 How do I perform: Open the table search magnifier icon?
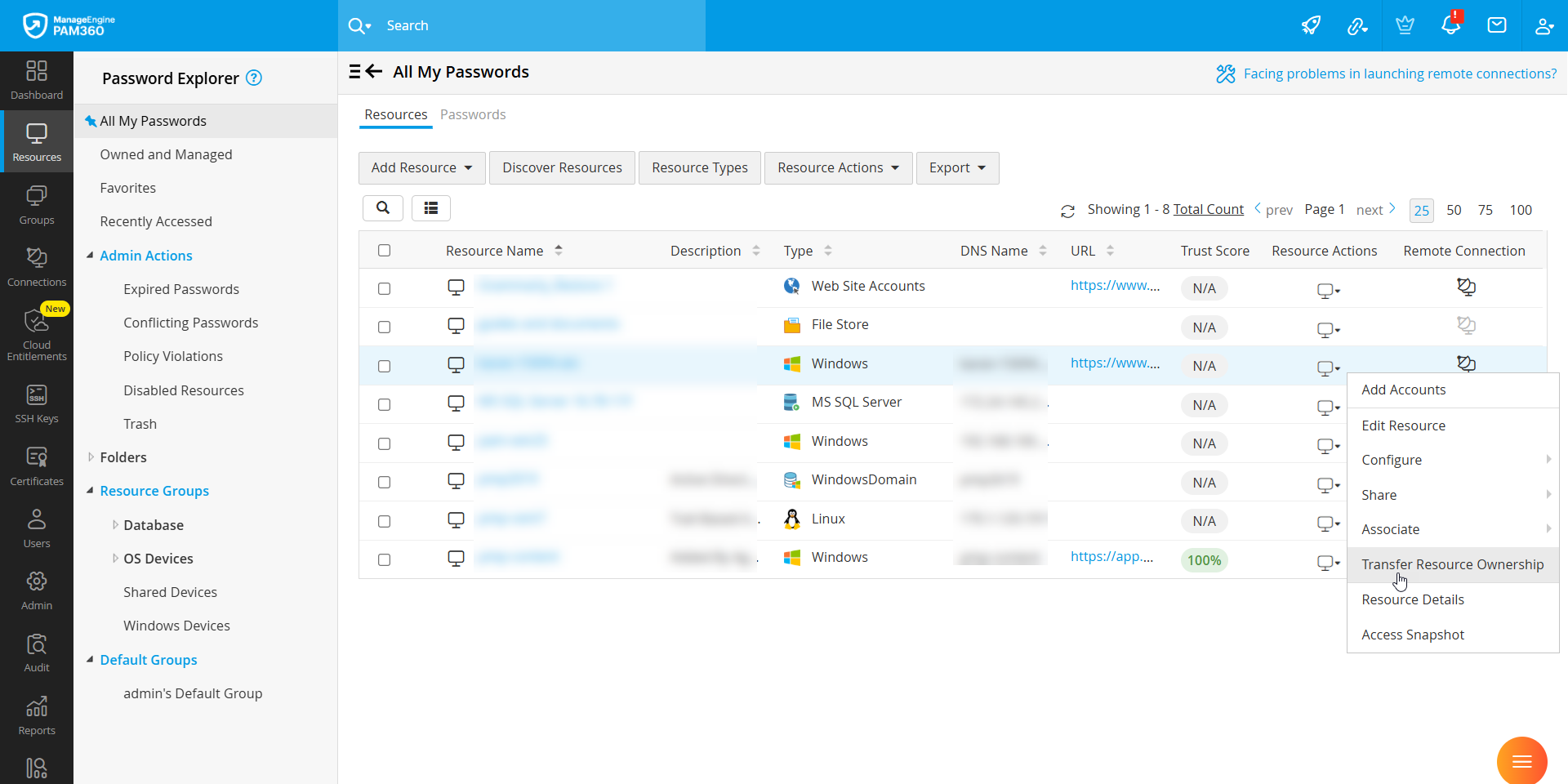383,208
